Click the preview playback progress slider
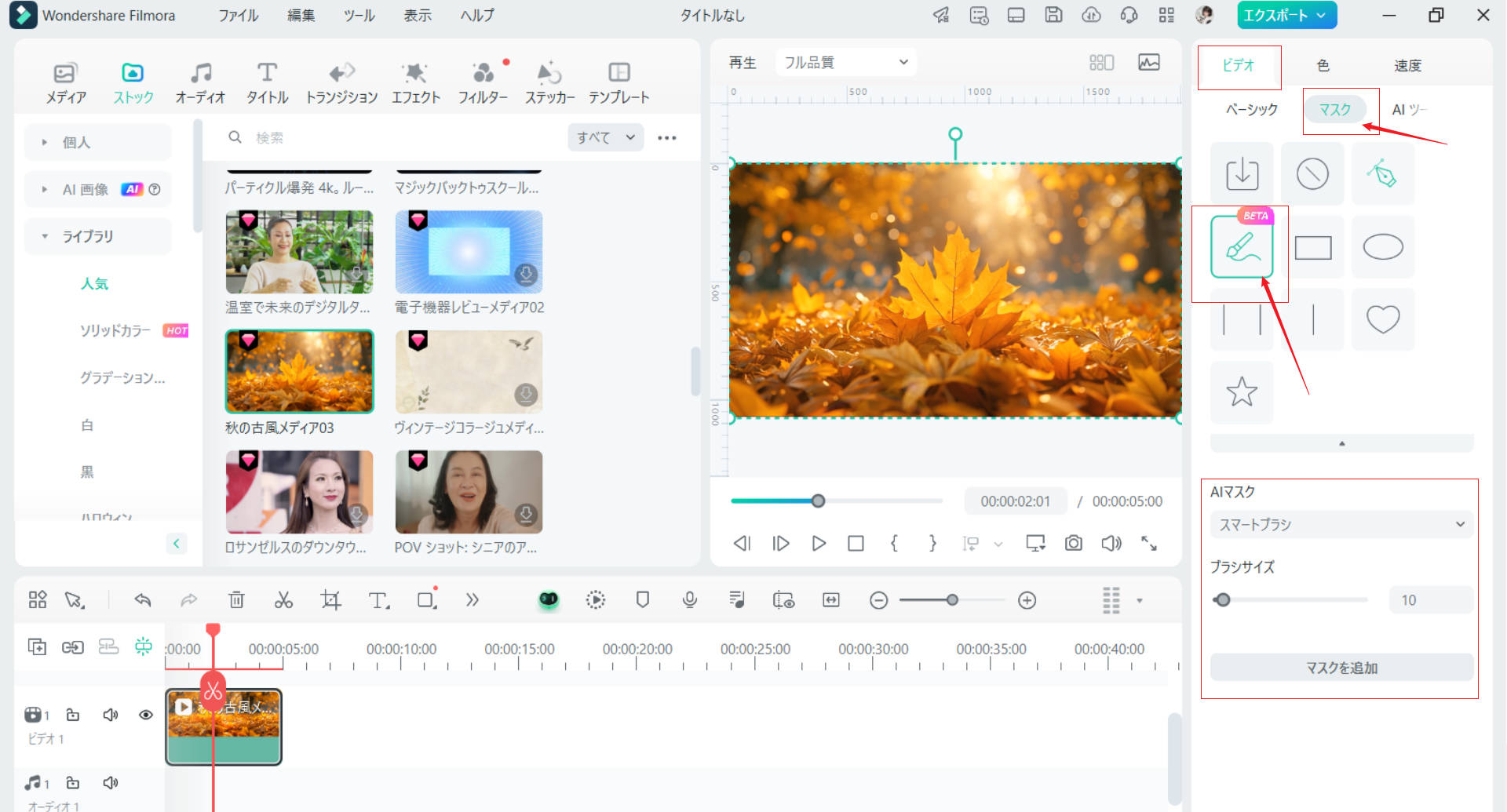 click(x=836, y=501)
